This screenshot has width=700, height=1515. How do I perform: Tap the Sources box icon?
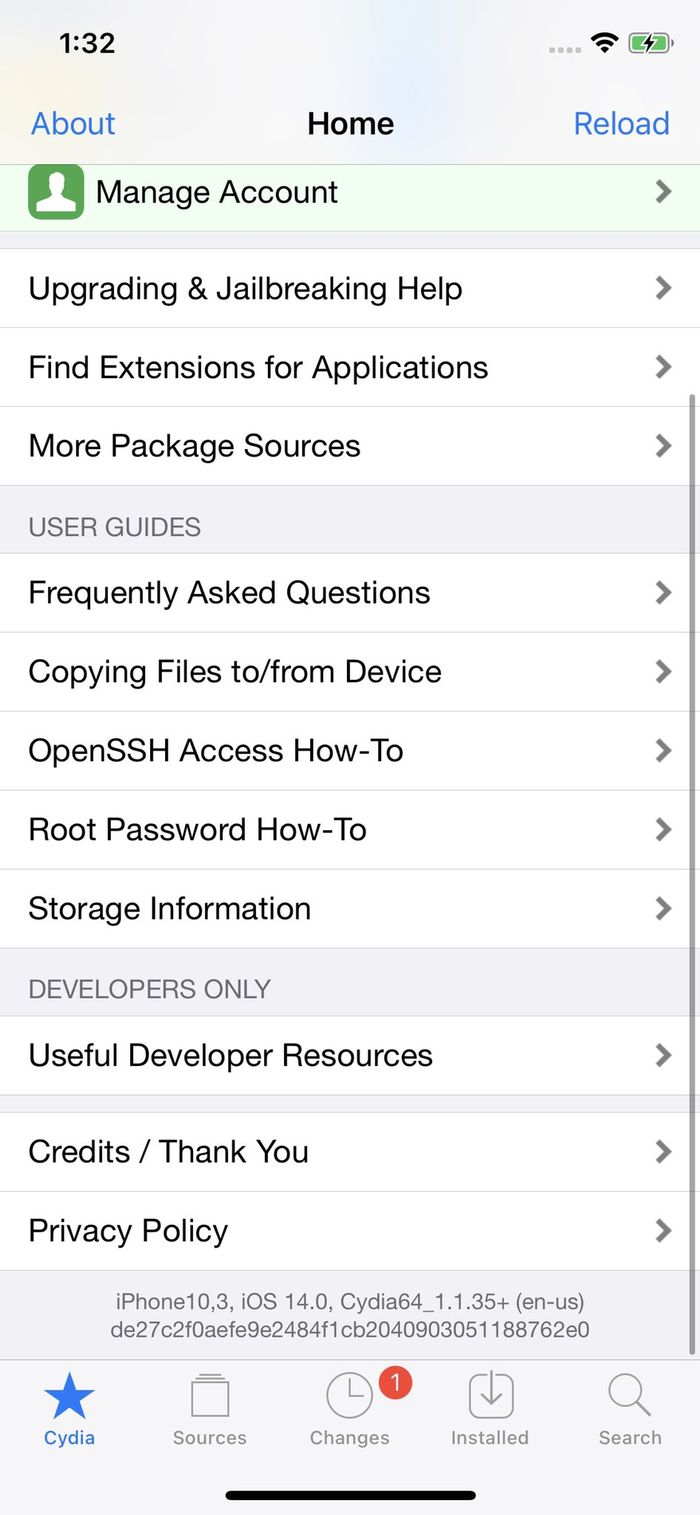click(x=209, y=1396)
